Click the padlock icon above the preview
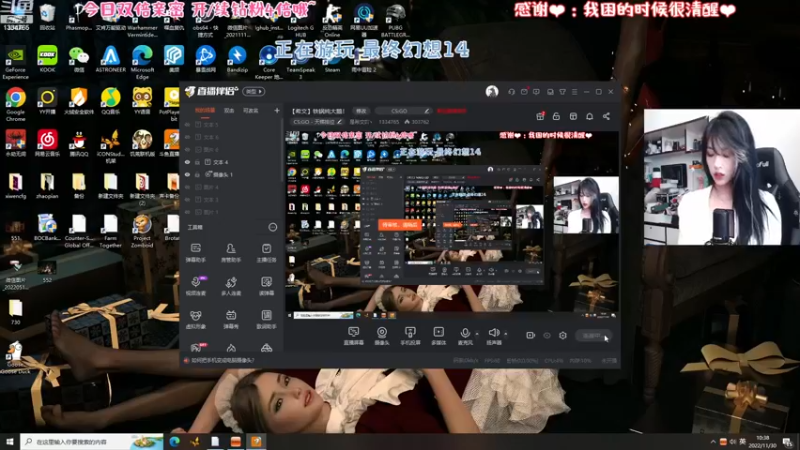 tap(557, 116)
